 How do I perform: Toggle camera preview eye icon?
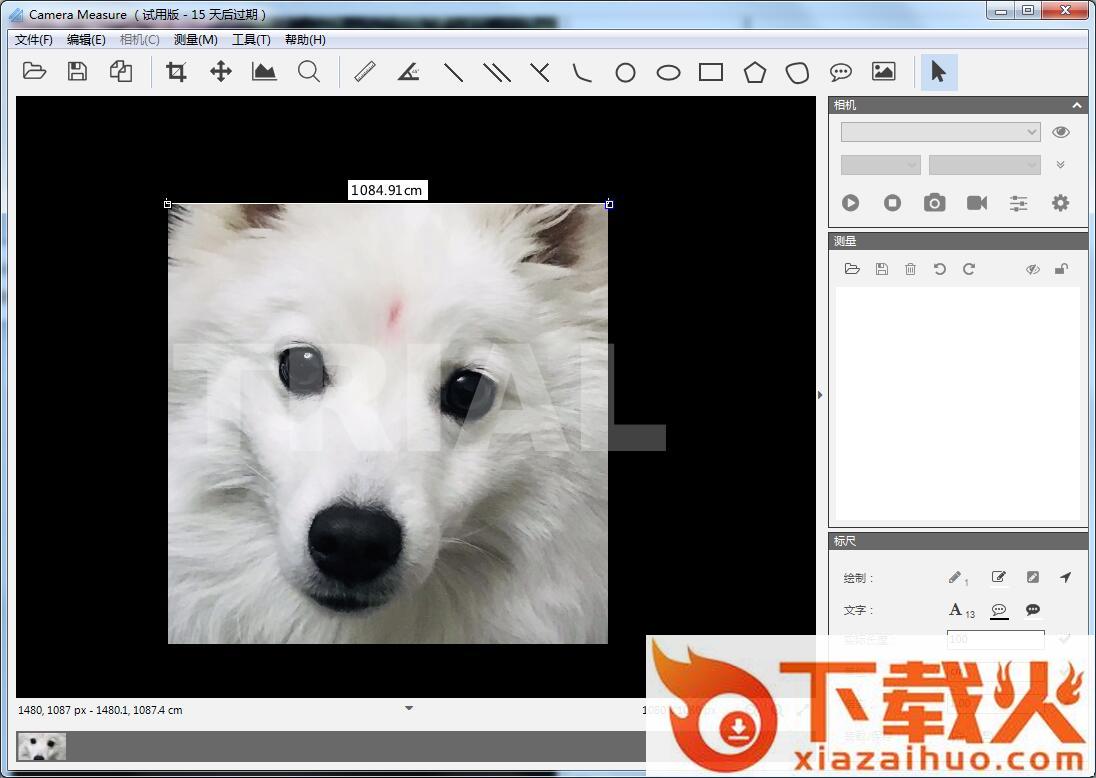coord(1061,132)
